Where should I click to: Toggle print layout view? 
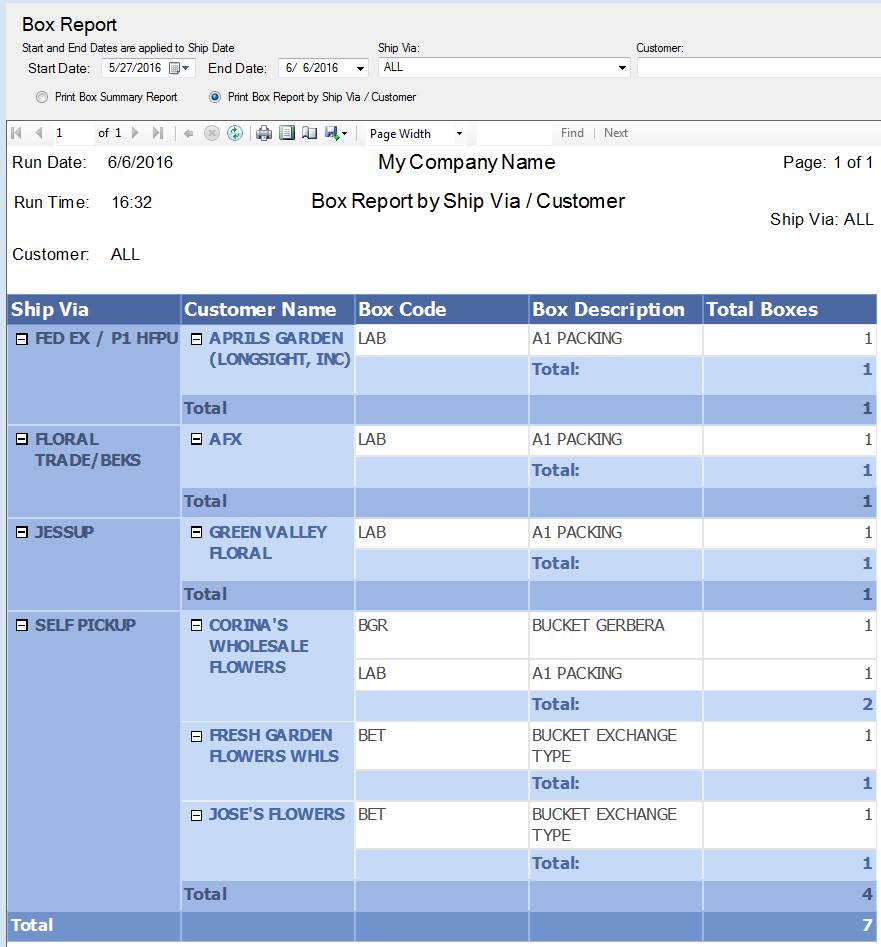(287, 133)
